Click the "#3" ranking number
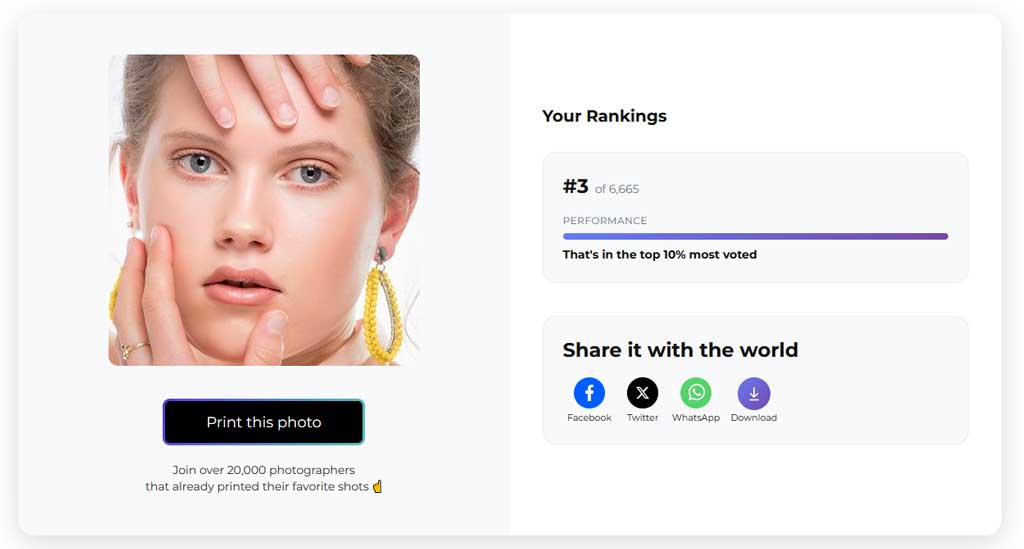Viewport: 1024px width, 549px height. tap(575, 187)
